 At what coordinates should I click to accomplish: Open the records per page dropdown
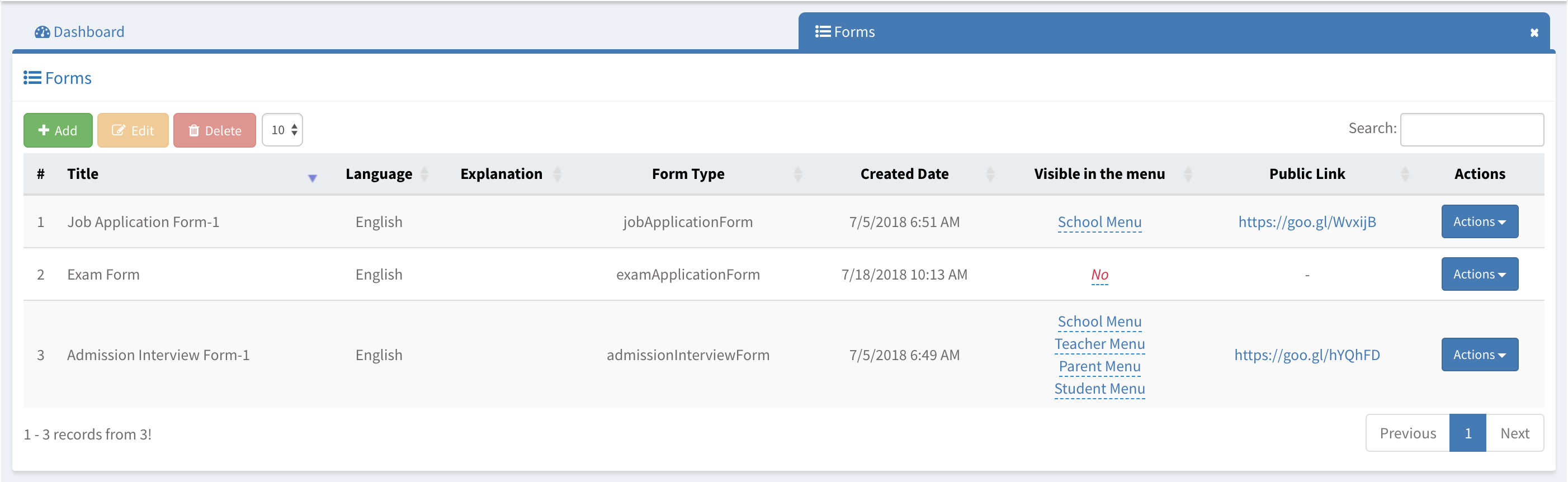tap(283, 130)
